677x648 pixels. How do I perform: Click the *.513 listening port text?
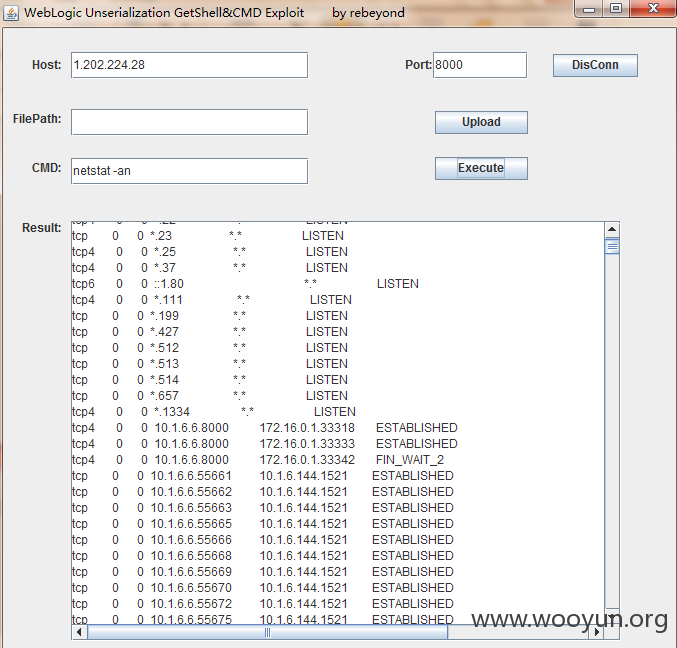pos(164,364)
